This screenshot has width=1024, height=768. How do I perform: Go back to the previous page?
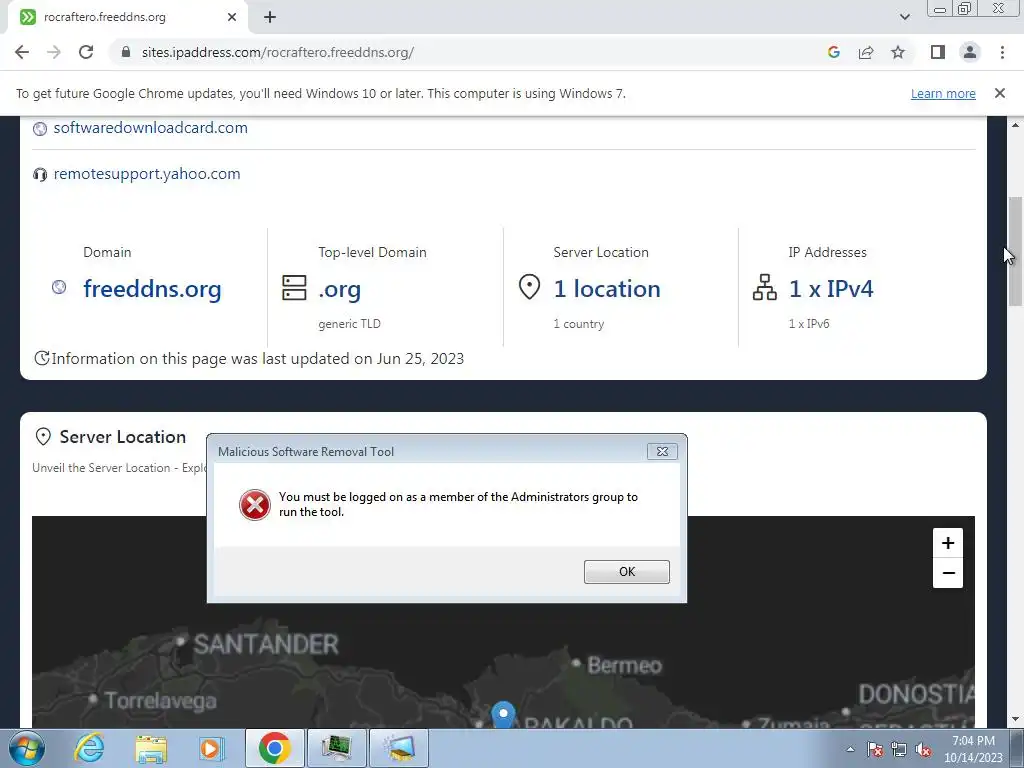pyautogui.click(x=22, y=52)
